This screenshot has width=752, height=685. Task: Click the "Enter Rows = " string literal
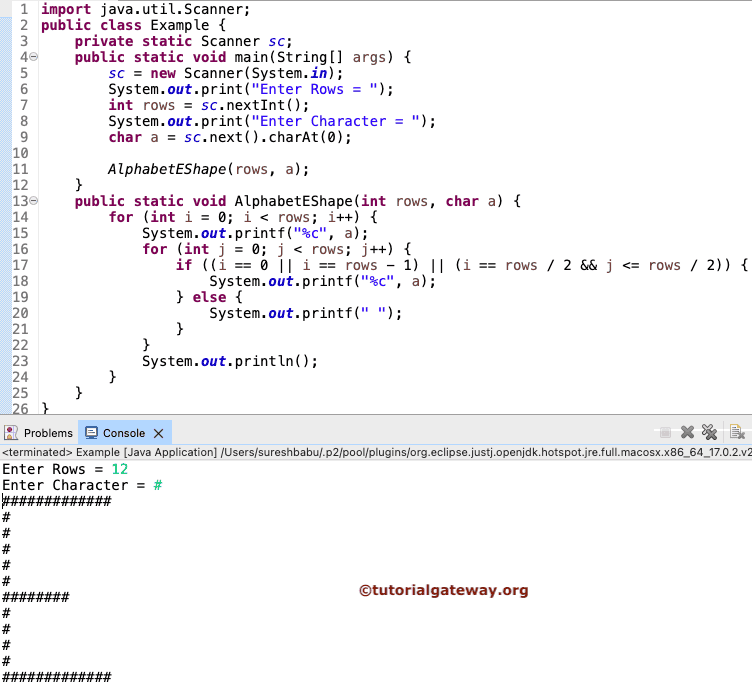(x=314, y=89)
